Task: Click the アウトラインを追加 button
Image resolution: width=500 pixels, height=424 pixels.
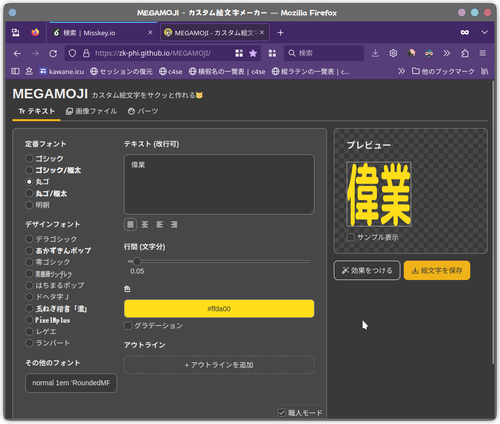Action: pos(219,365)
